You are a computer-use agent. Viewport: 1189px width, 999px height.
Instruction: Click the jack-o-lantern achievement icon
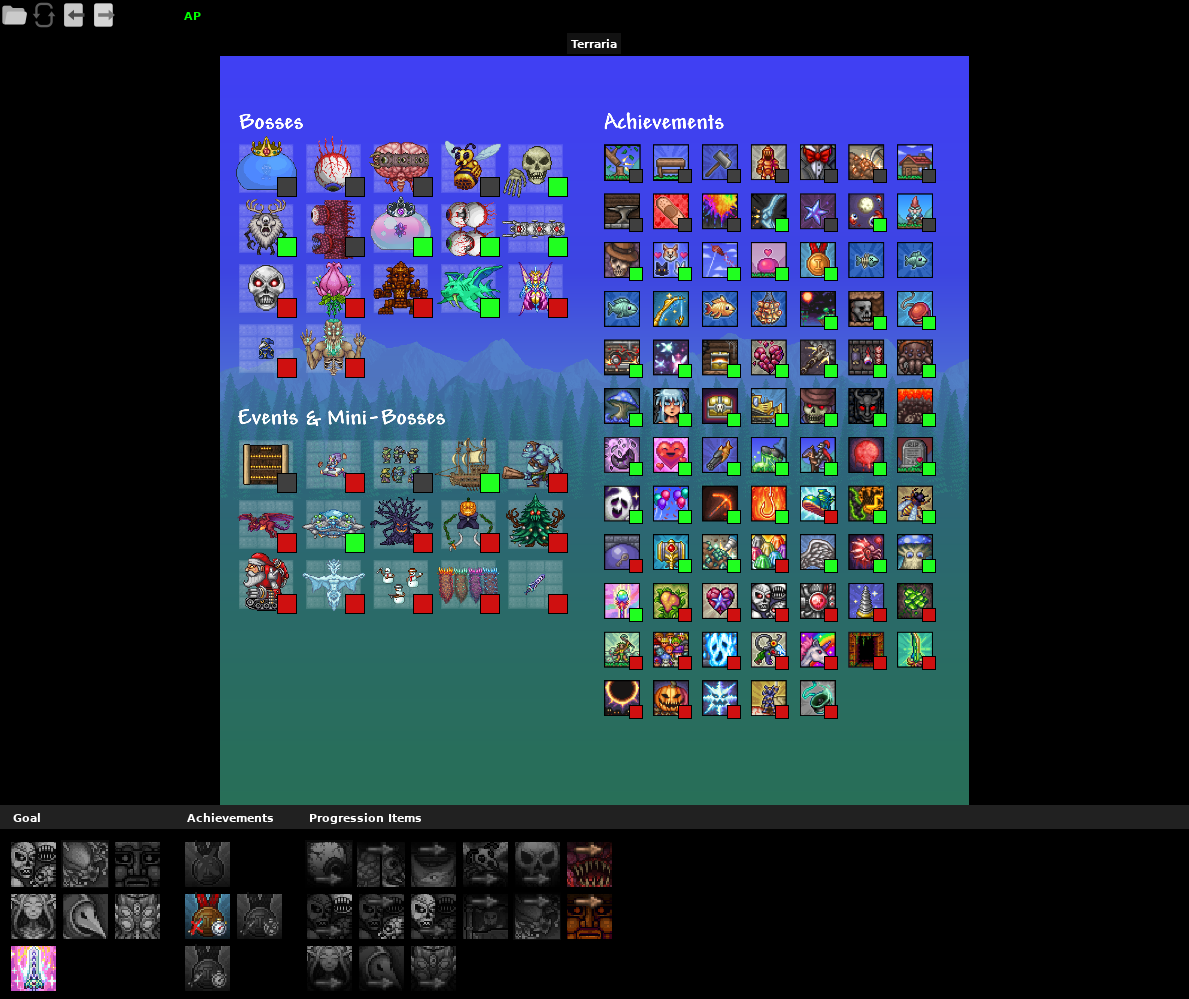(671, 699)
